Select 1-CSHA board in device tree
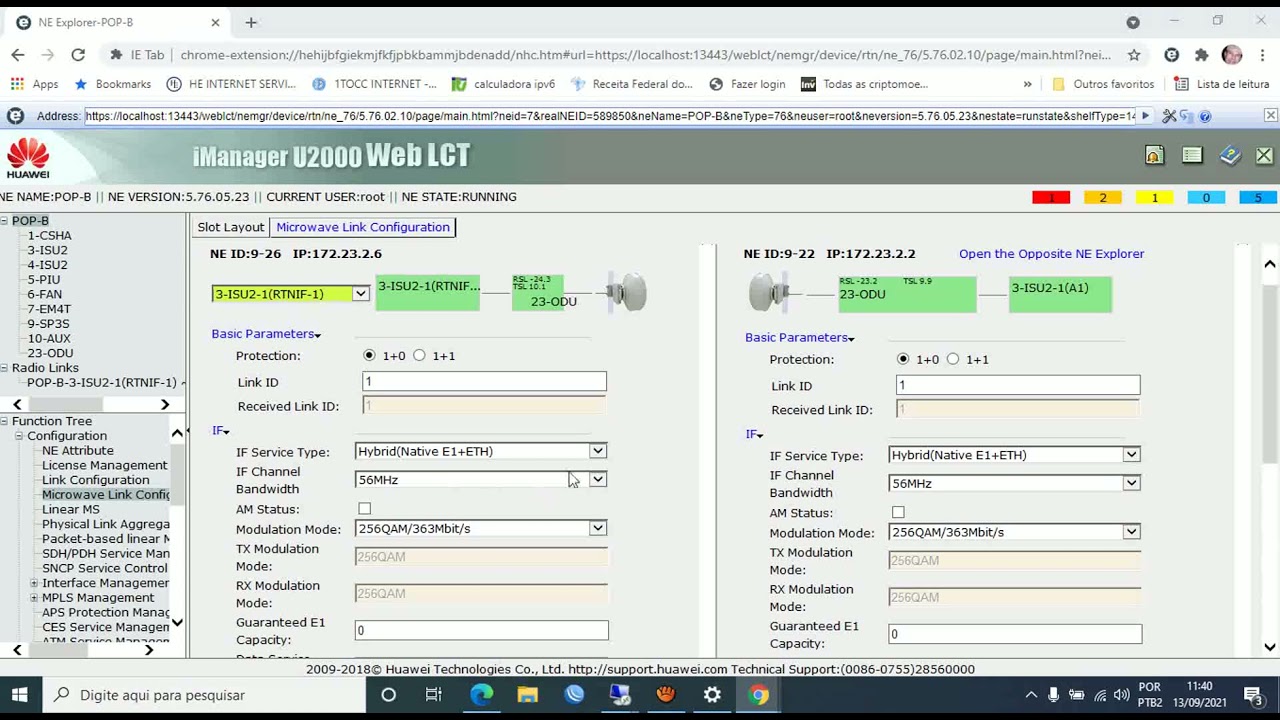The width and height of the screenshot is (1280, 720). click(x=49, y=236)
